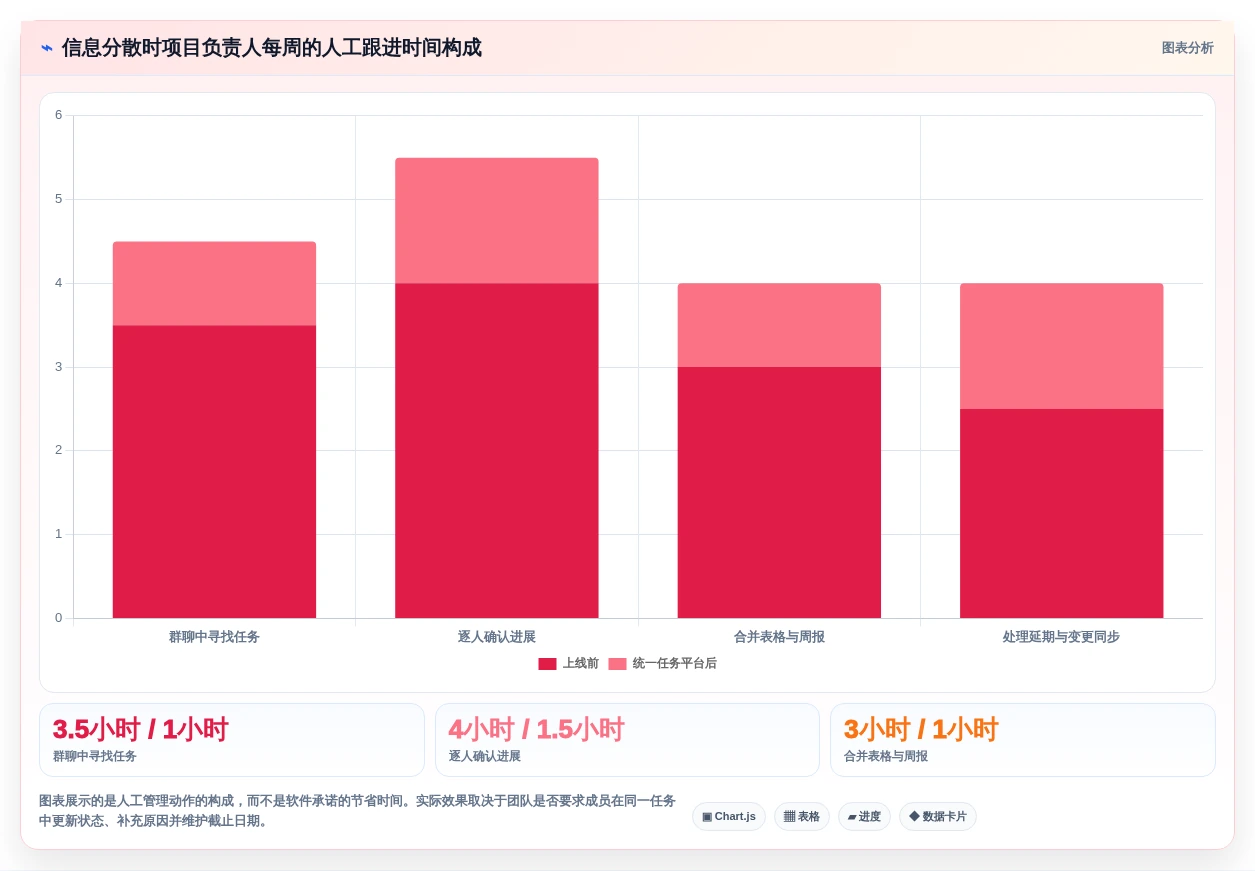
Task: Click the x-axis label 群聊中寻找任务
Action: click(x=214, y=637)
